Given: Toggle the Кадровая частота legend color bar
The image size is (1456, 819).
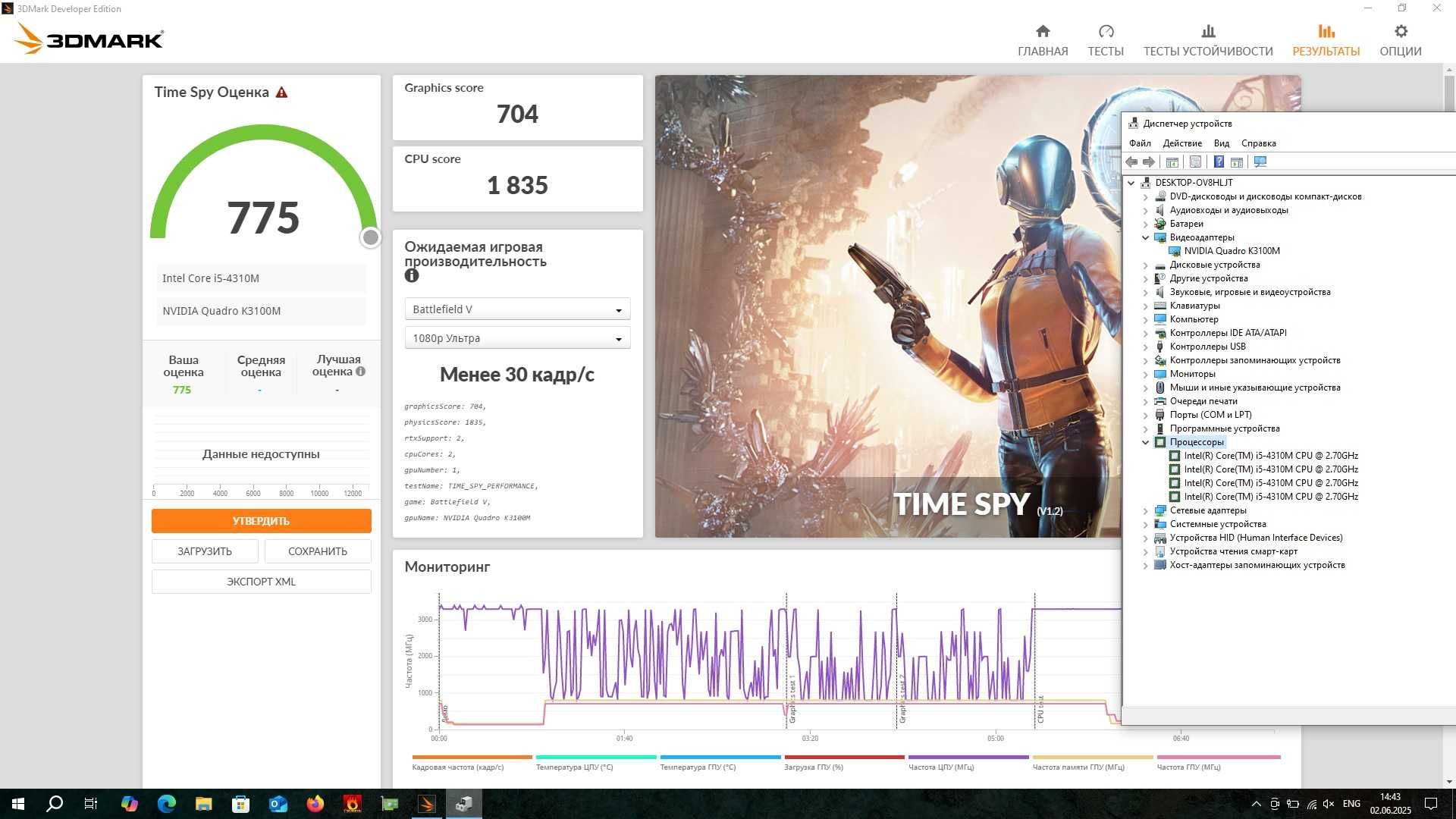Looking at the screenshot, I should [x=472, y=757].
